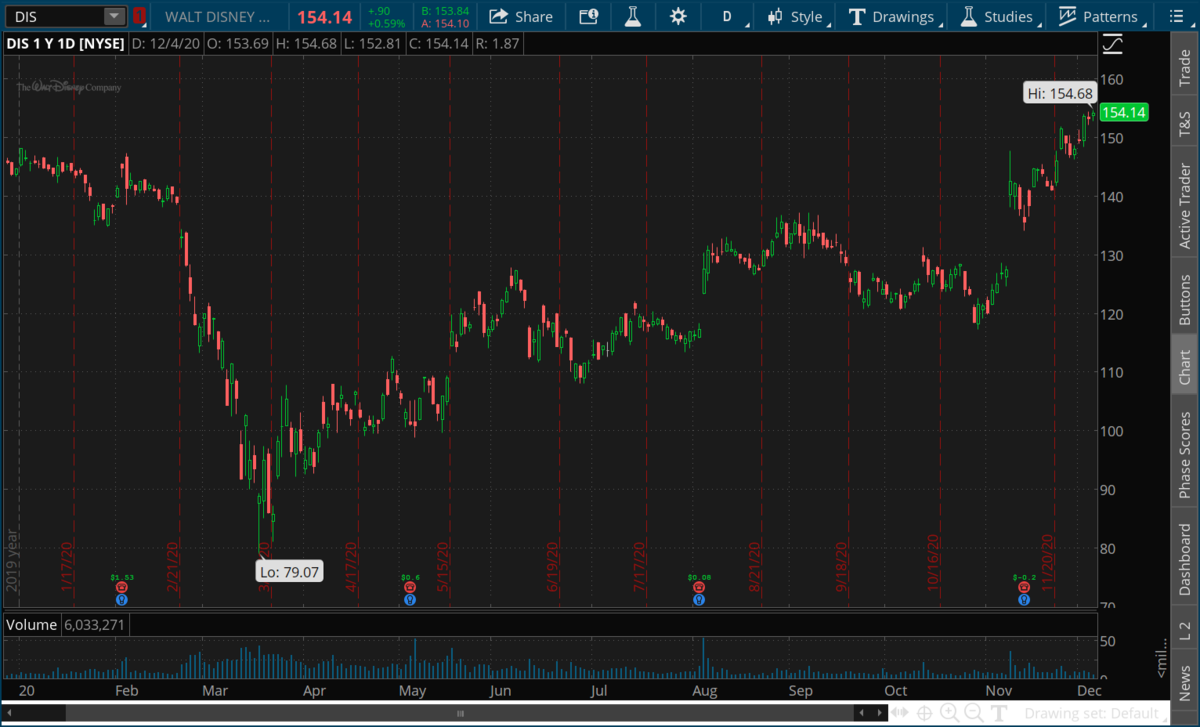This screenshot has height=727, width=1200.
Task: Click the horizontal chart scrollbar thumb
Action: click(461, 713)
